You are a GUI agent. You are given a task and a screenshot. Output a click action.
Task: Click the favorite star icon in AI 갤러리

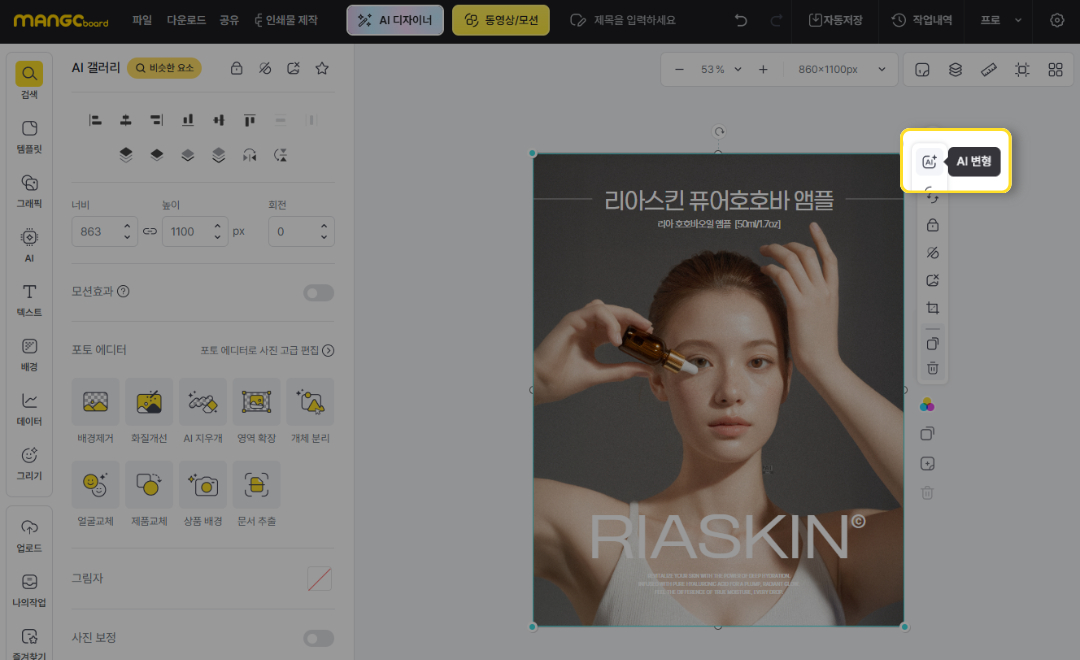click(x=322, y=68)
